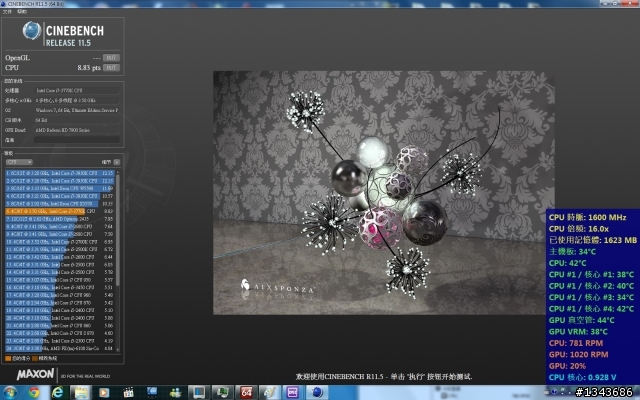Open the Help menu beside File
This screenshot has width=640, height=400.
tap(22, 11)
